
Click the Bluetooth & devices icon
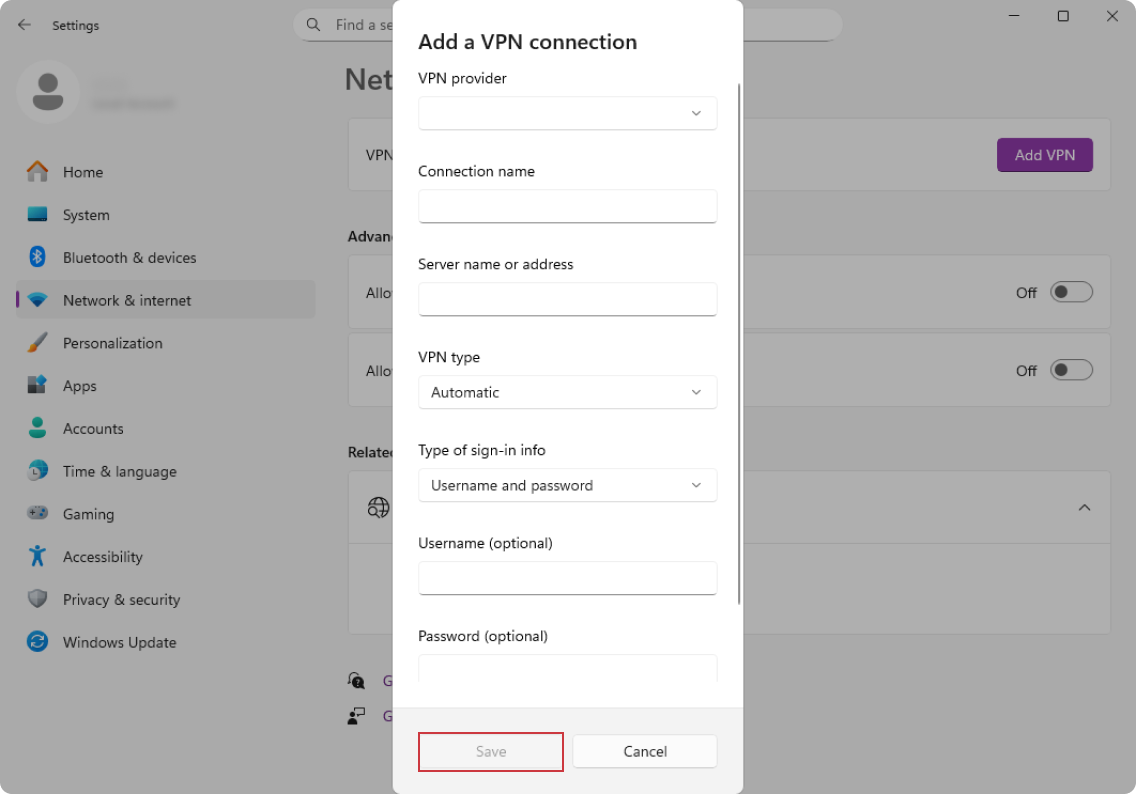click(37, 257)
